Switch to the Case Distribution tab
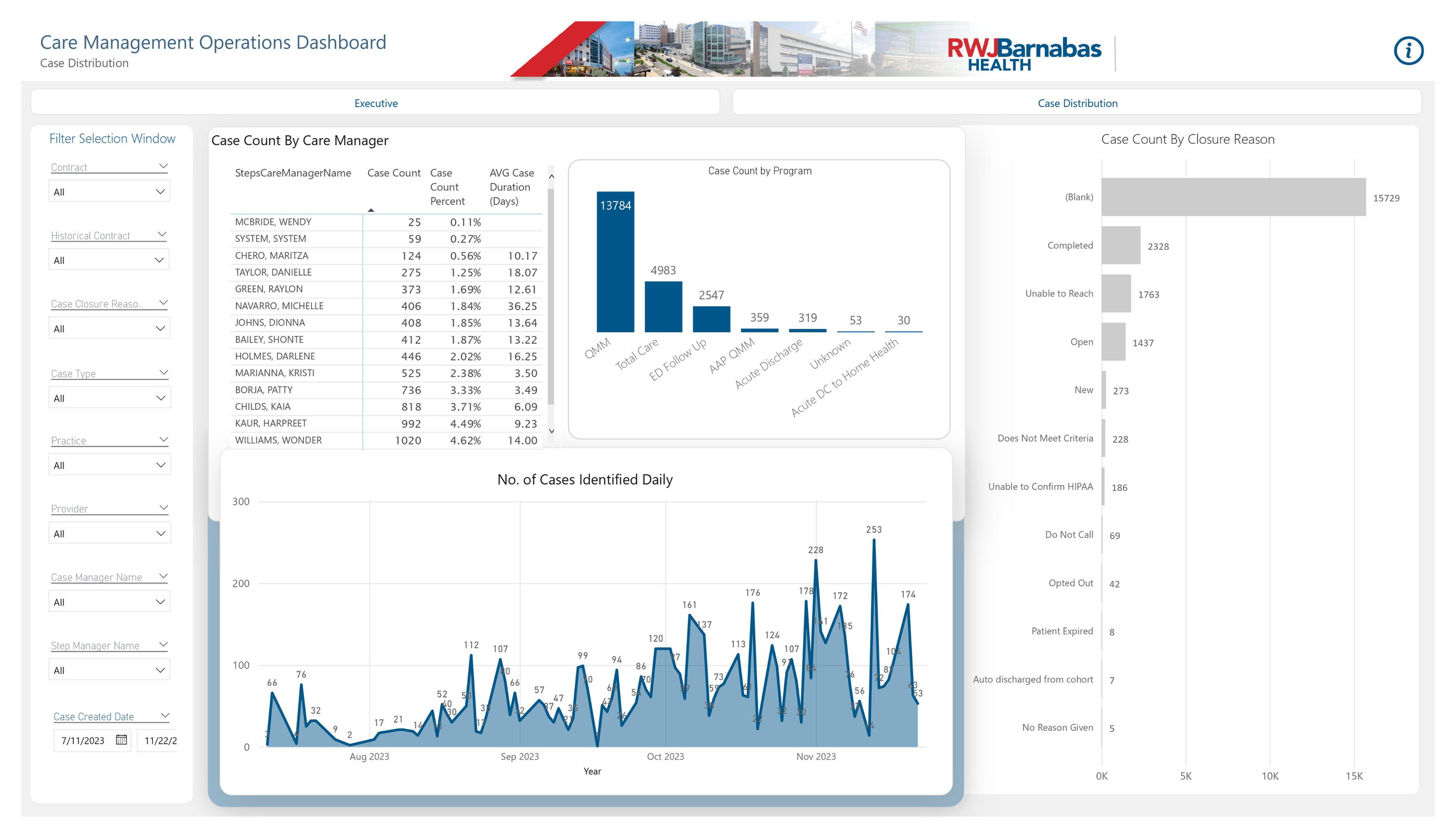 coord(1077,103)
